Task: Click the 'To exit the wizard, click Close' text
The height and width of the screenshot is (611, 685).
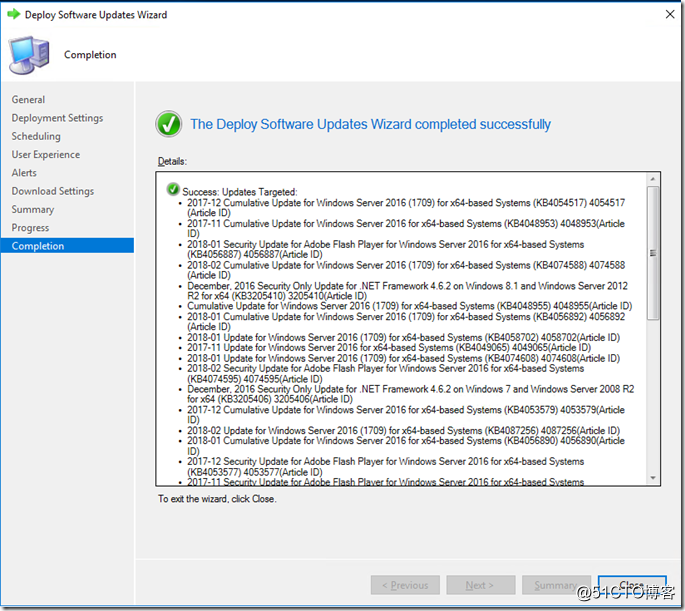Action: click(217, 499)
